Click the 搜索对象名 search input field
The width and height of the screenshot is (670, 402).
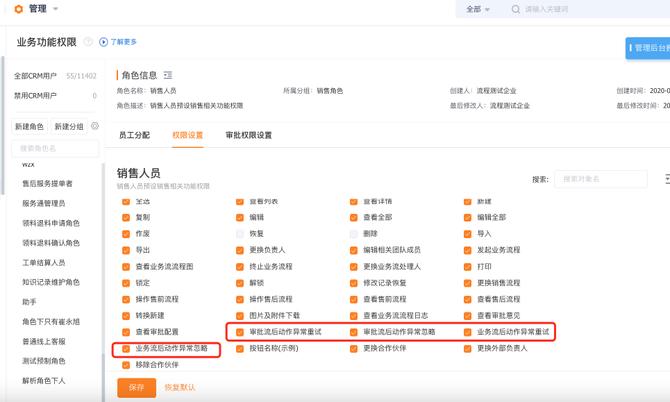[x=596, y=179]
